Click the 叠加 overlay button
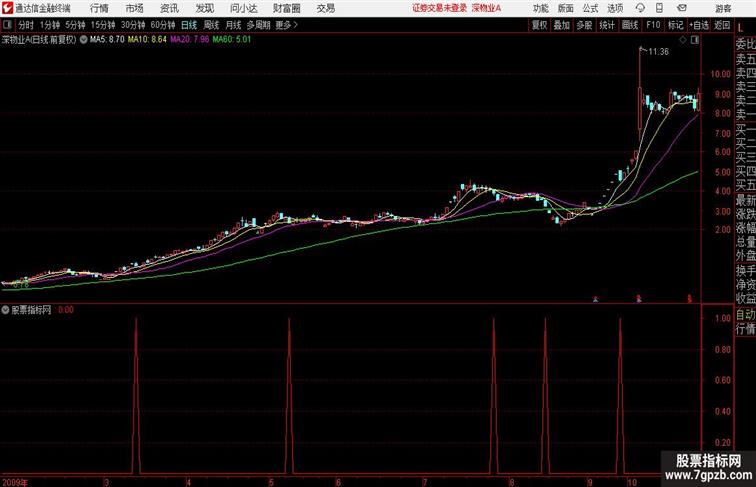 tap(562, 25)
